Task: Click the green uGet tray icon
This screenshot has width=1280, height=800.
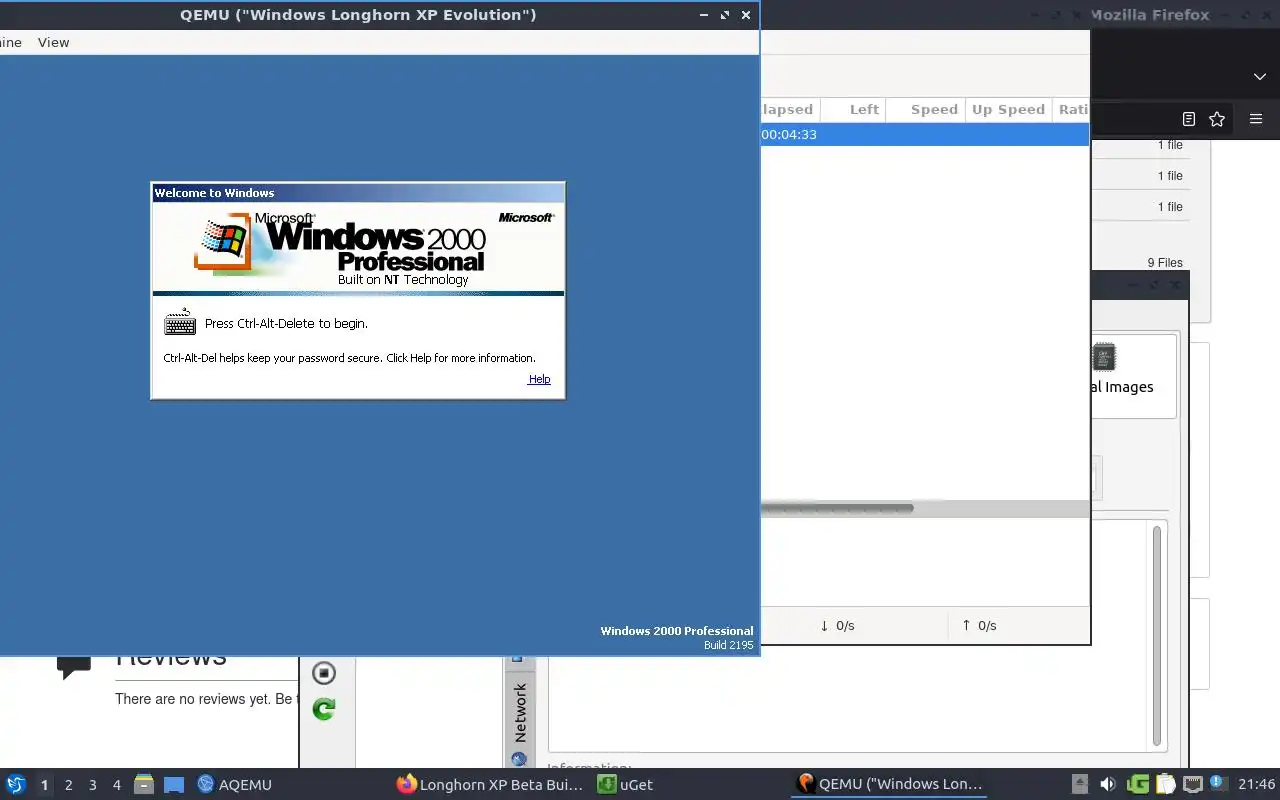Action: pos(1137,784)
